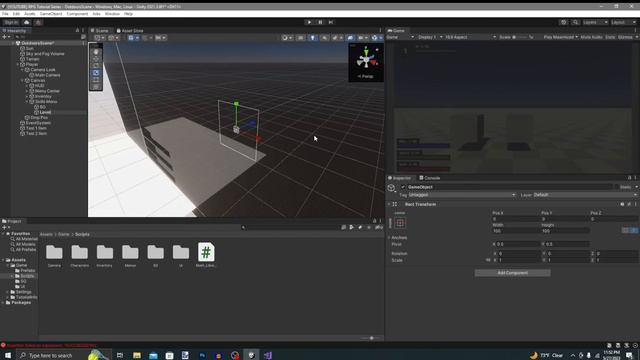
Task: Select the Scale tool in Scene overlay
Action: (96, 73)
